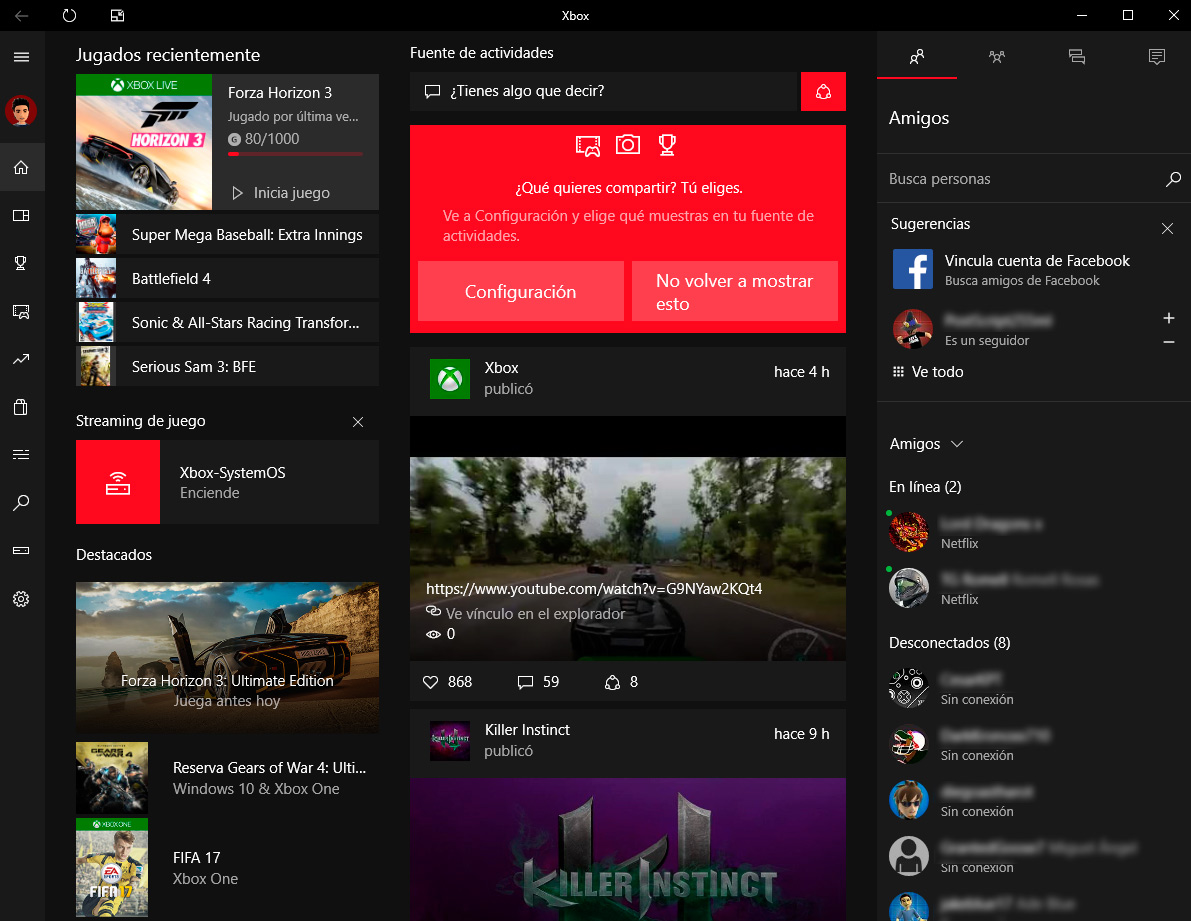
Task: Click the Xbox logo on Xbox post
Action: coord(450,379)
